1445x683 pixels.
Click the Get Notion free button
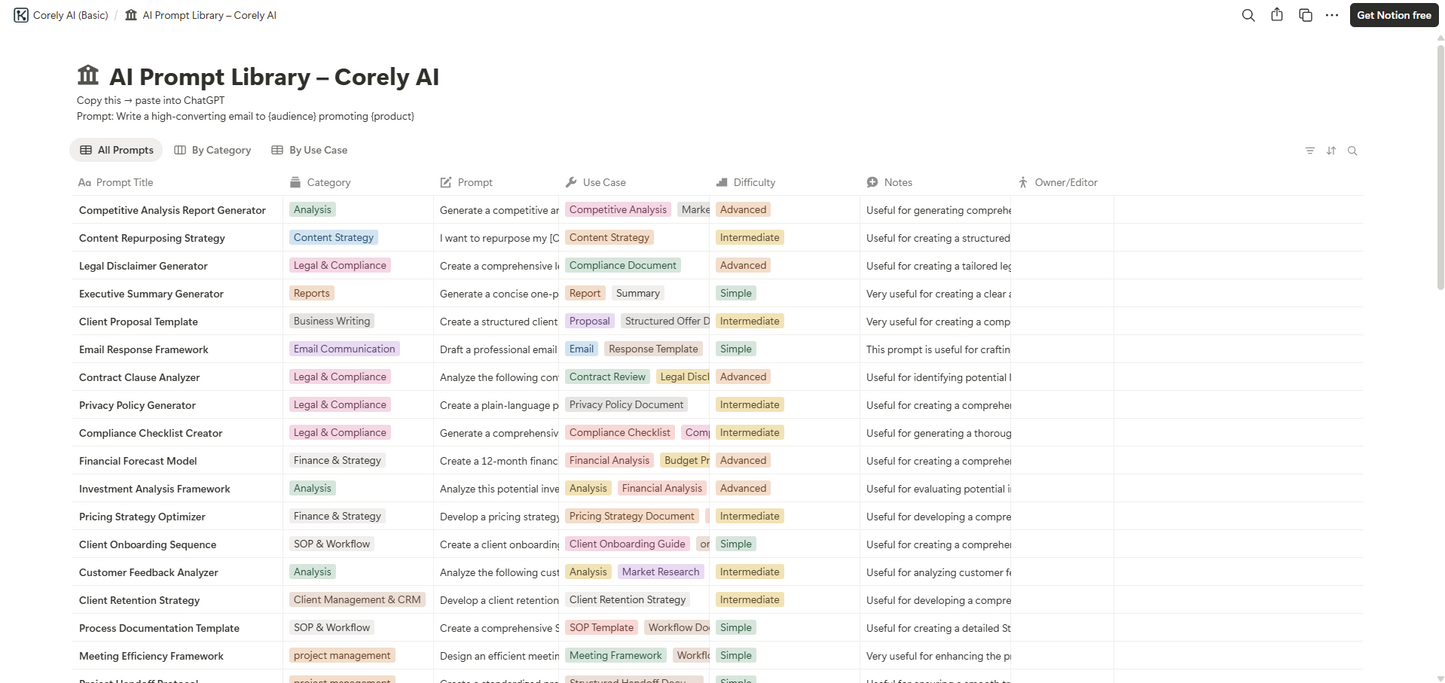(x=1394, y=15)
